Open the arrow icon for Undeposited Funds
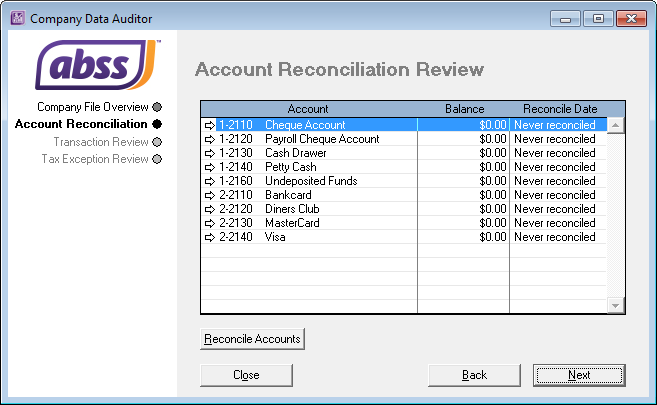This screenshot has height=405, width=657. pos(209,181)
